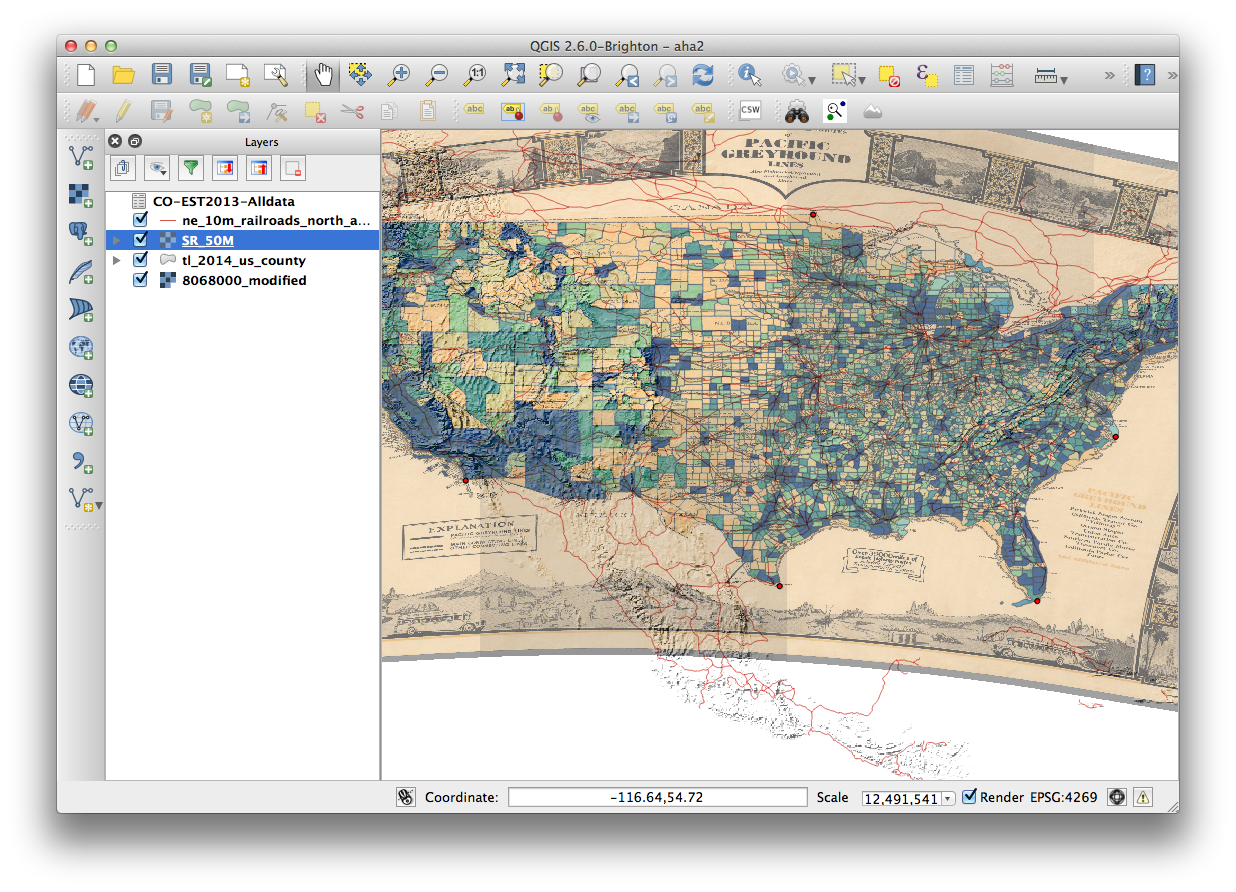
Task: Select features using an expression
Action: click(927, 74)
